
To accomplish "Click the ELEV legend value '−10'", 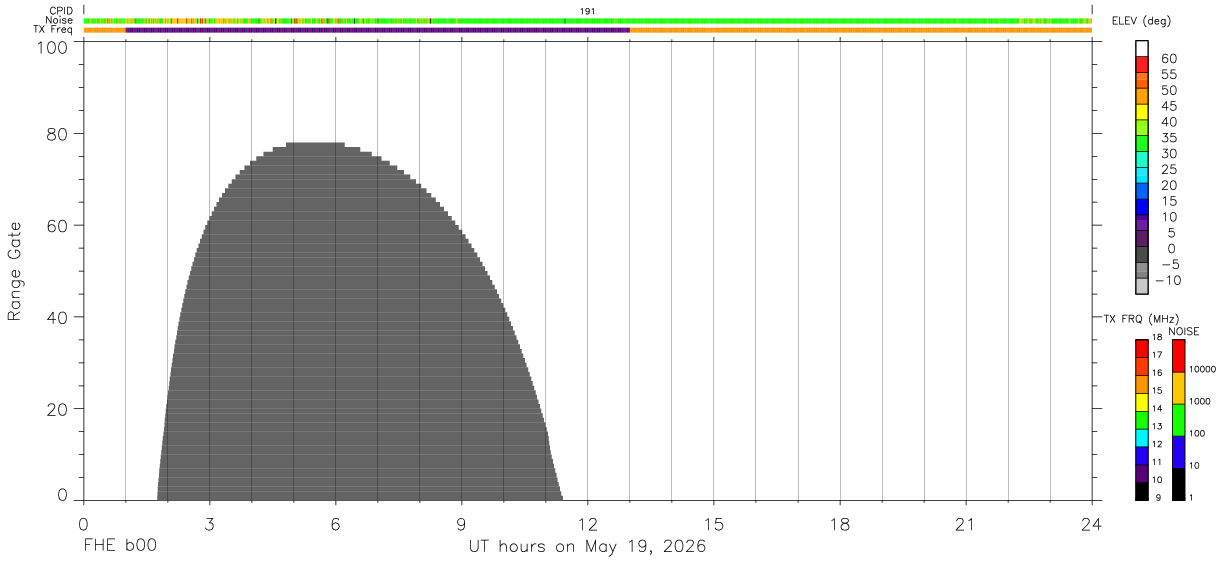I will tap(1167, 280).
